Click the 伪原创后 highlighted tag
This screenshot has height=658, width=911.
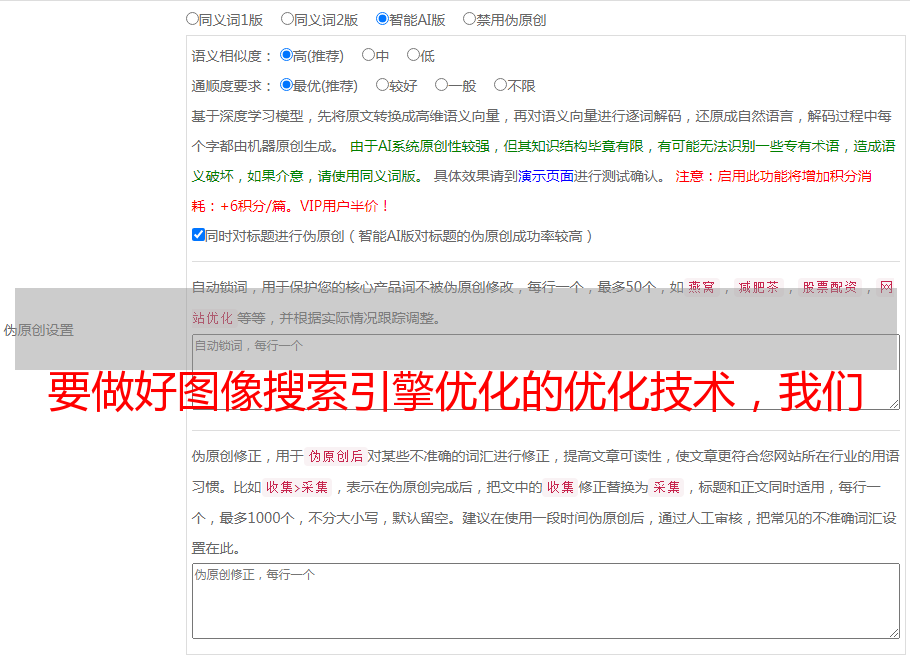pos(336,456)
